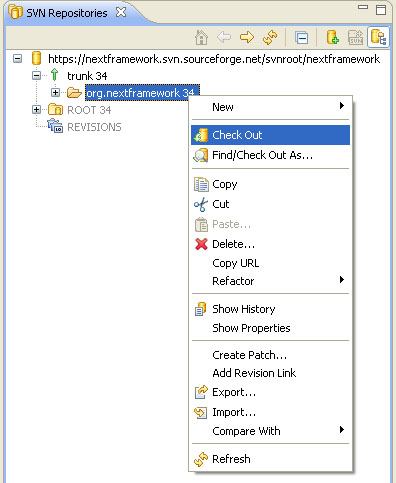Collapse the repository root node
Viewport: 396px width, 483px height.
coord(17,59)
